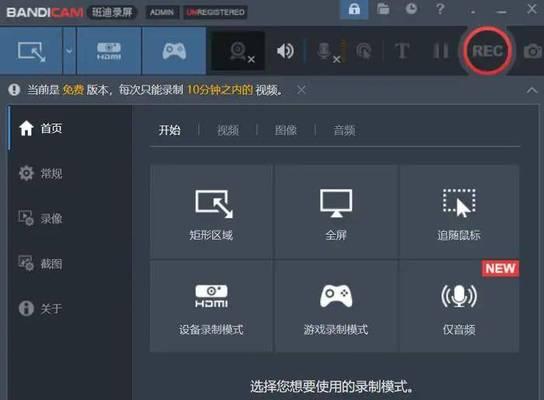The image size is (544, 400).
Task: Choose the 追随鼠标 follow mouse tile
Action: click(459, 211)
